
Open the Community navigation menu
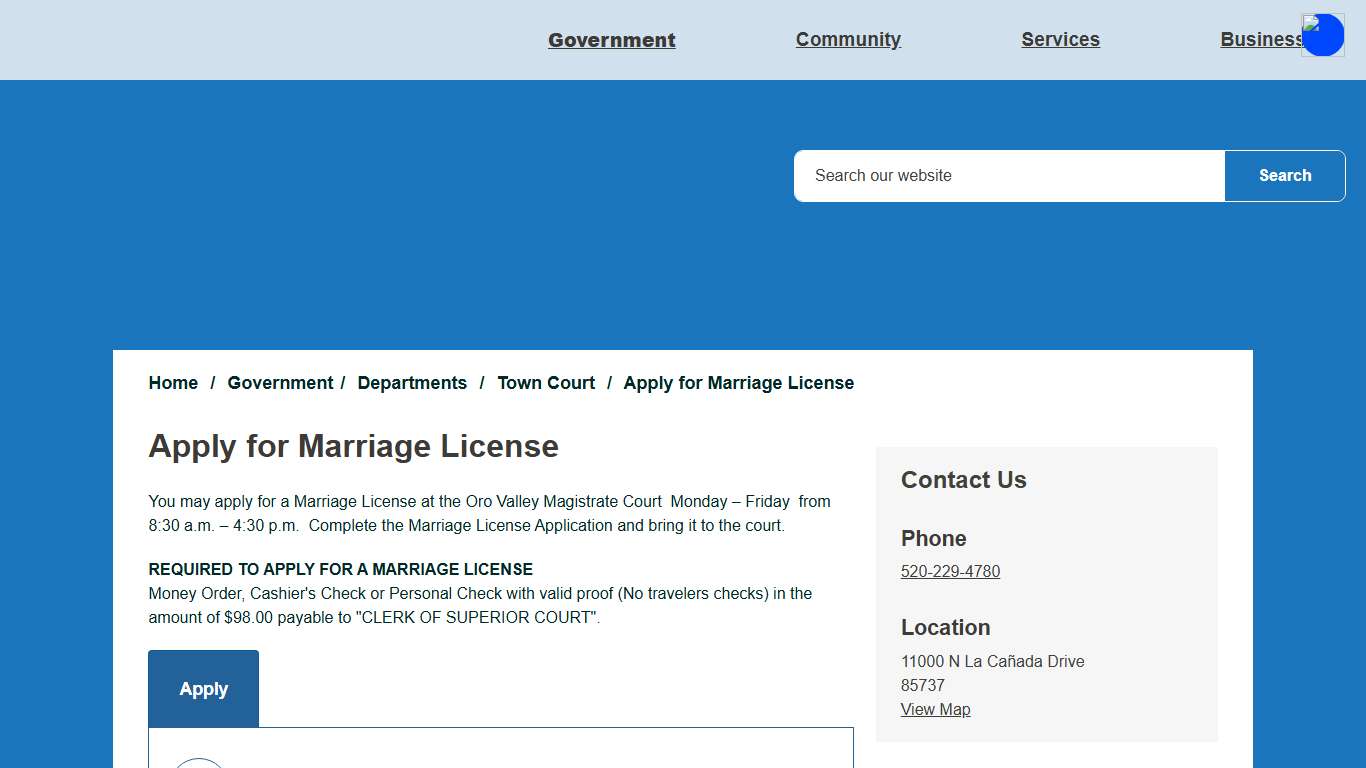(848, 39)
